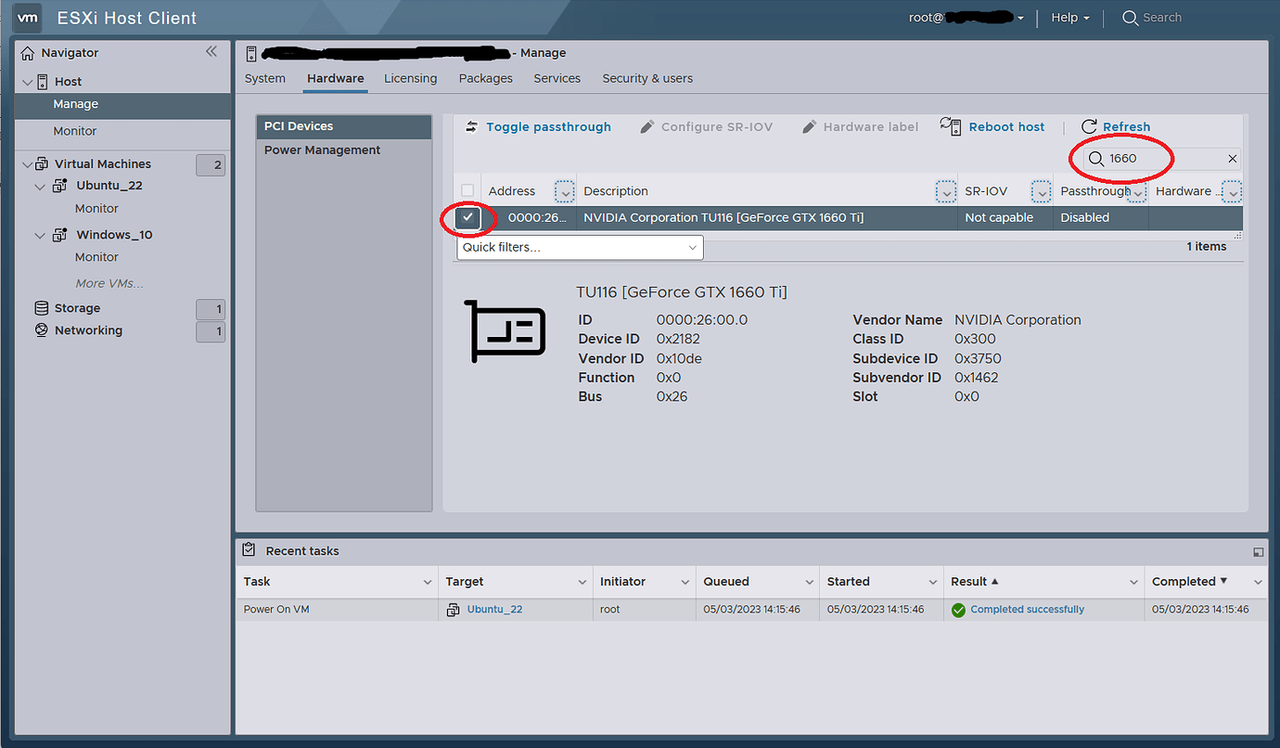Image resolution: width=1280 pixels, height=748 pixels.
Task: Collapse the Navigator panel with double chevron
Action: click(211, 51)
